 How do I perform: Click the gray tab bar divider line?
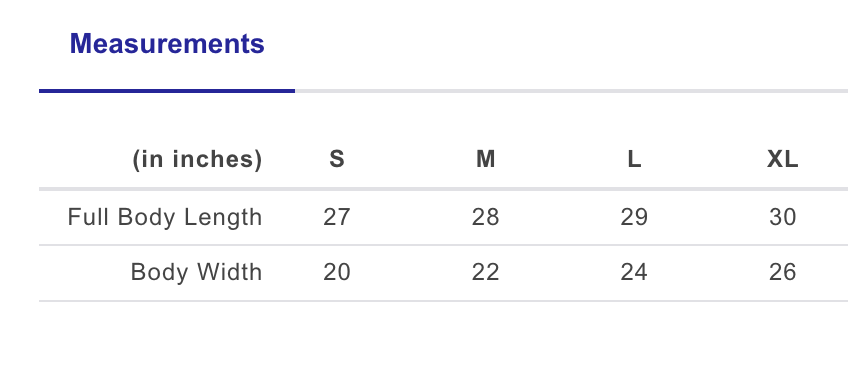pyautogui.click(x=571, y=91)
